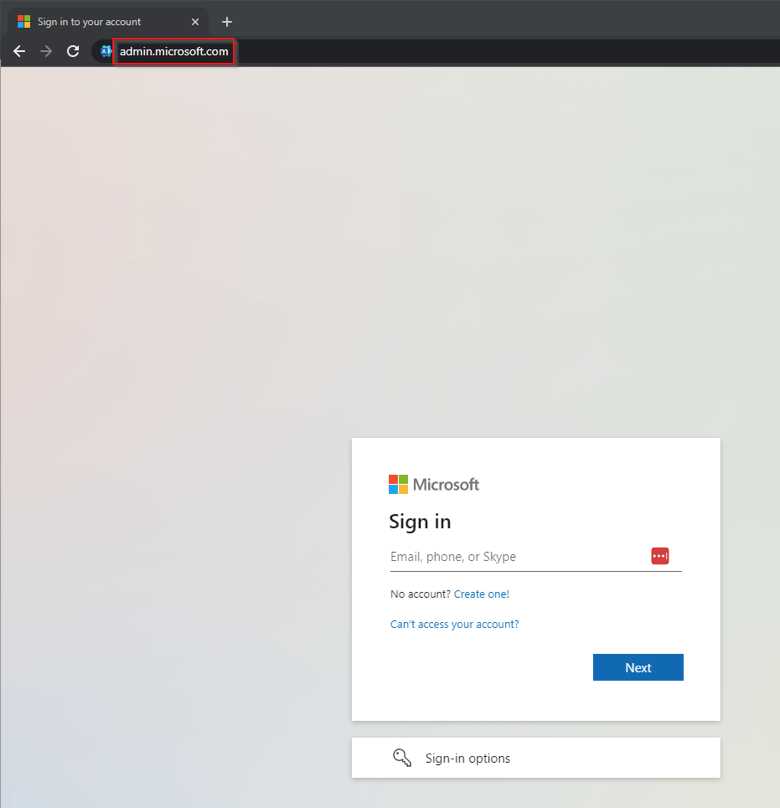The height and width of the screenshot is (808, 780).
Task: Click the 'Microsoft' wordmark text
Action: [446, 484]
